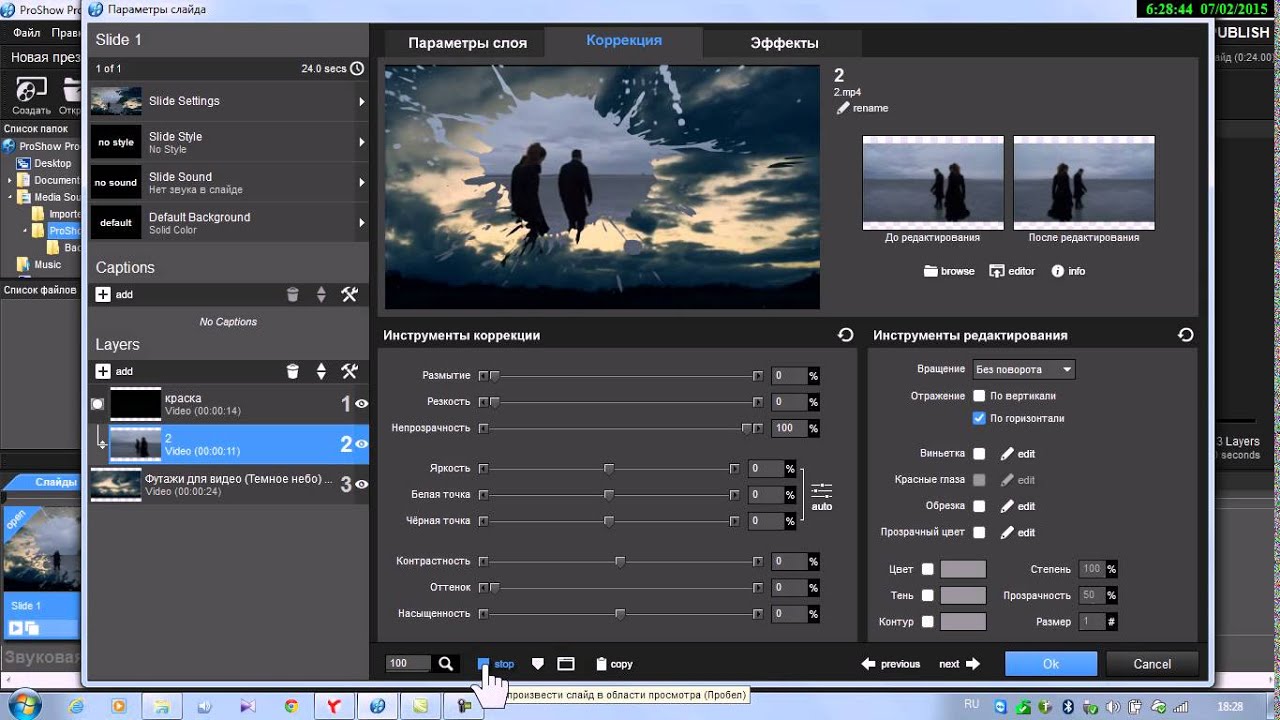Expand Default Background arrow
1280x720 pixels.
pos(362,222)
